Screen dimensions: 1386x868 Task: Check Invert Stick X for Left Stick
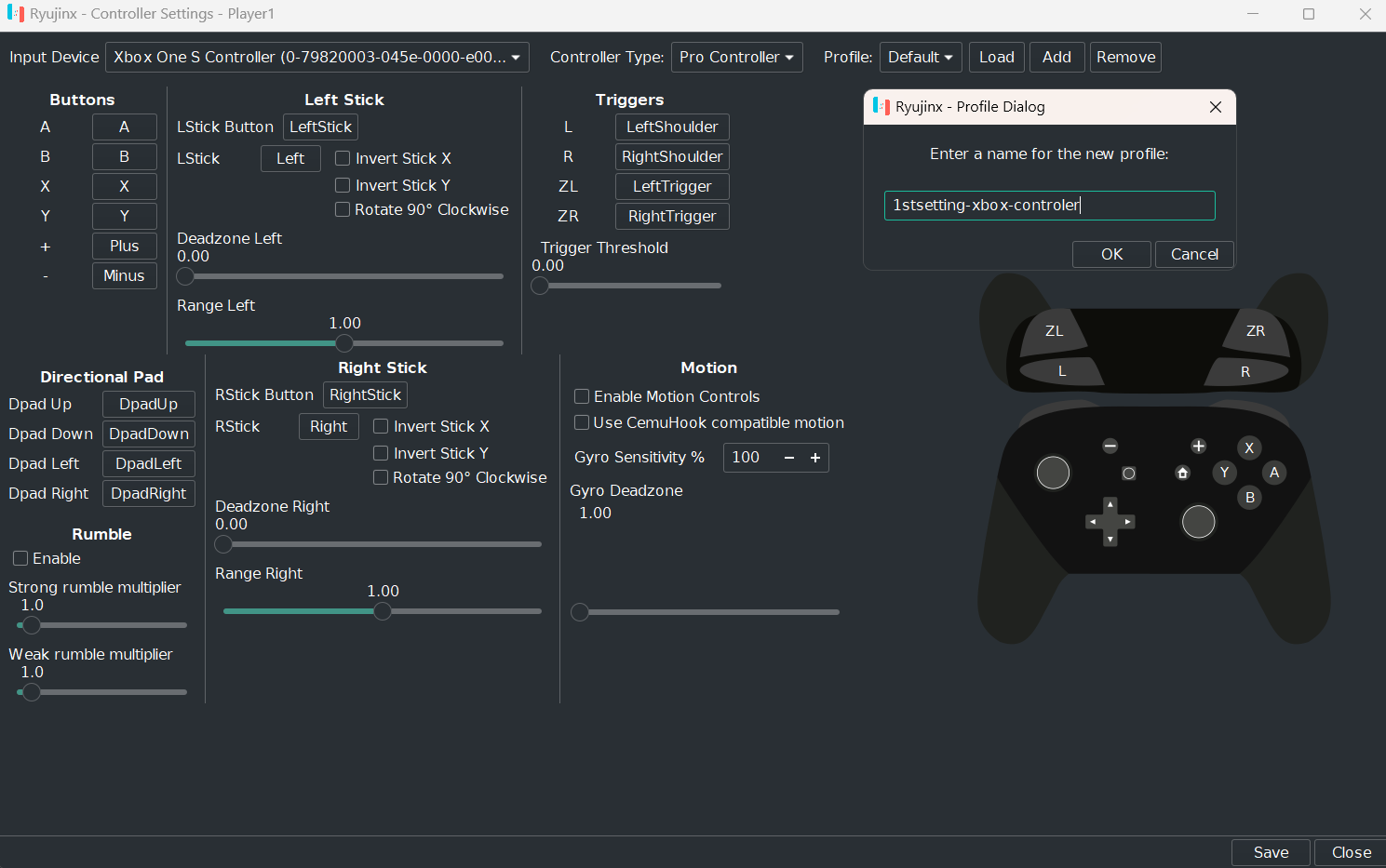coord(343,158)
